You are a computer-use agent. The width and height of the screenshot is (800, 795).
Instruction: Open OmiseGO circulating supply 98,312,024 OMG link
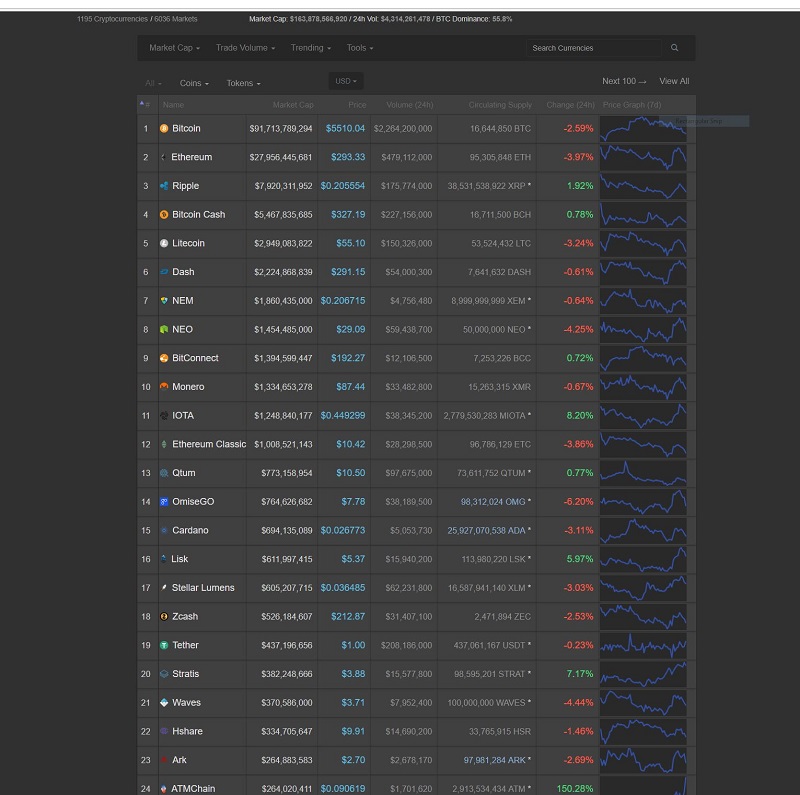pos(493,502)
